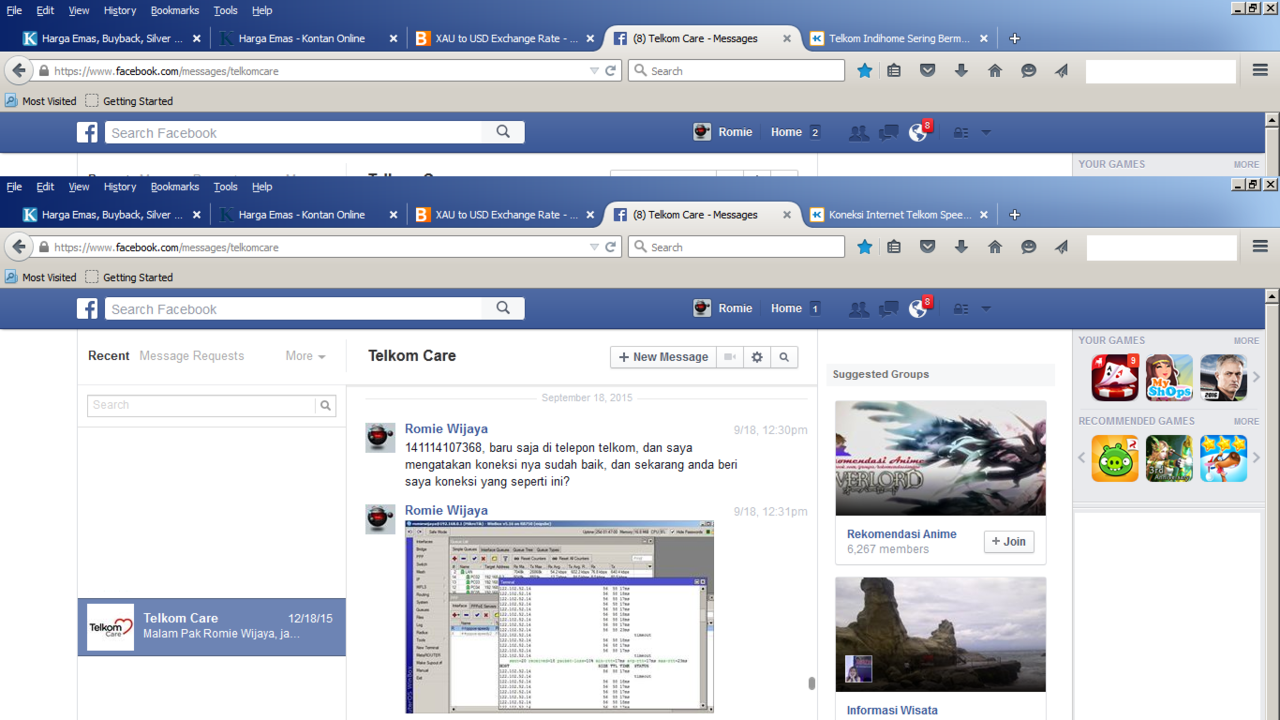Viewport: 1280px width, 720px height.
Task: Open new tab plus button, front window
Action: tap(1015, 215)
